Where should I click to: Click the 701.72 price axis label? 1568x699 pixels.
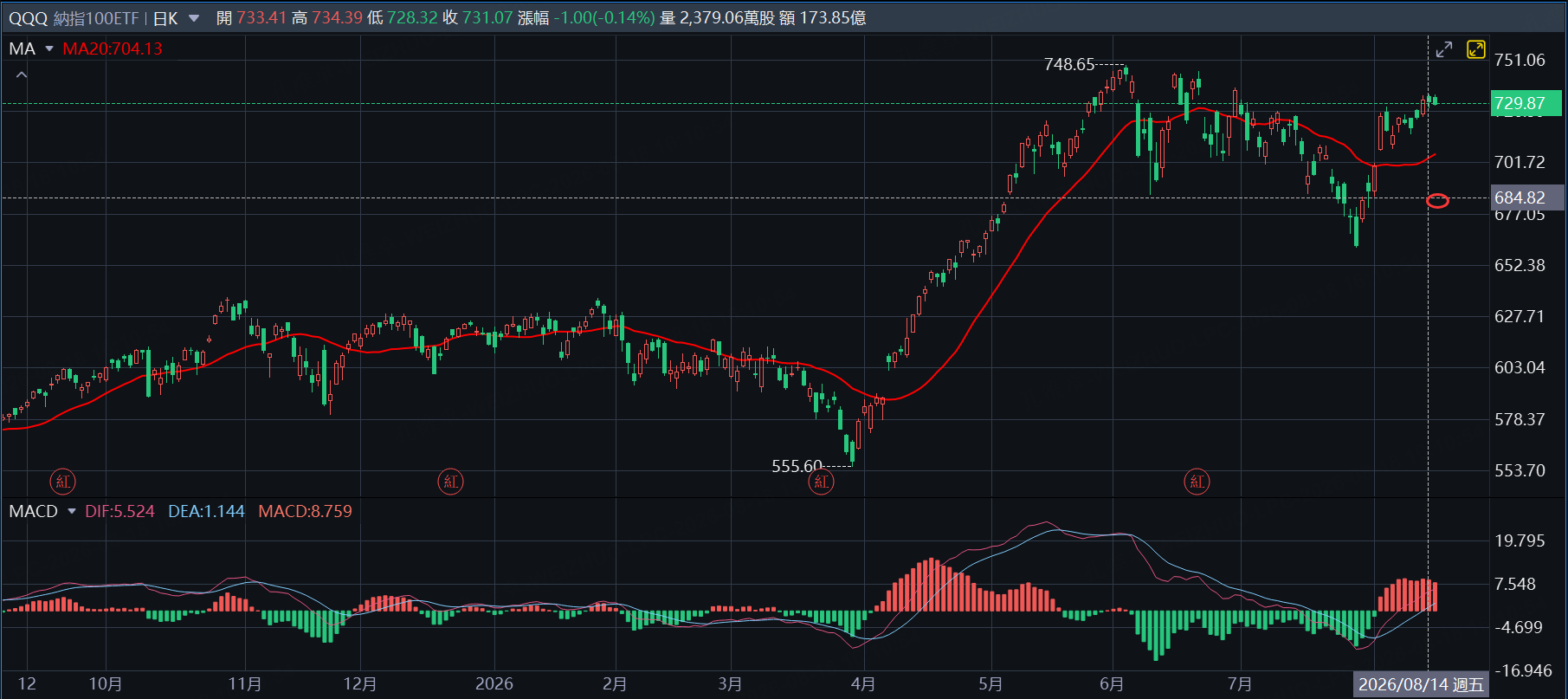point(1520,162)
